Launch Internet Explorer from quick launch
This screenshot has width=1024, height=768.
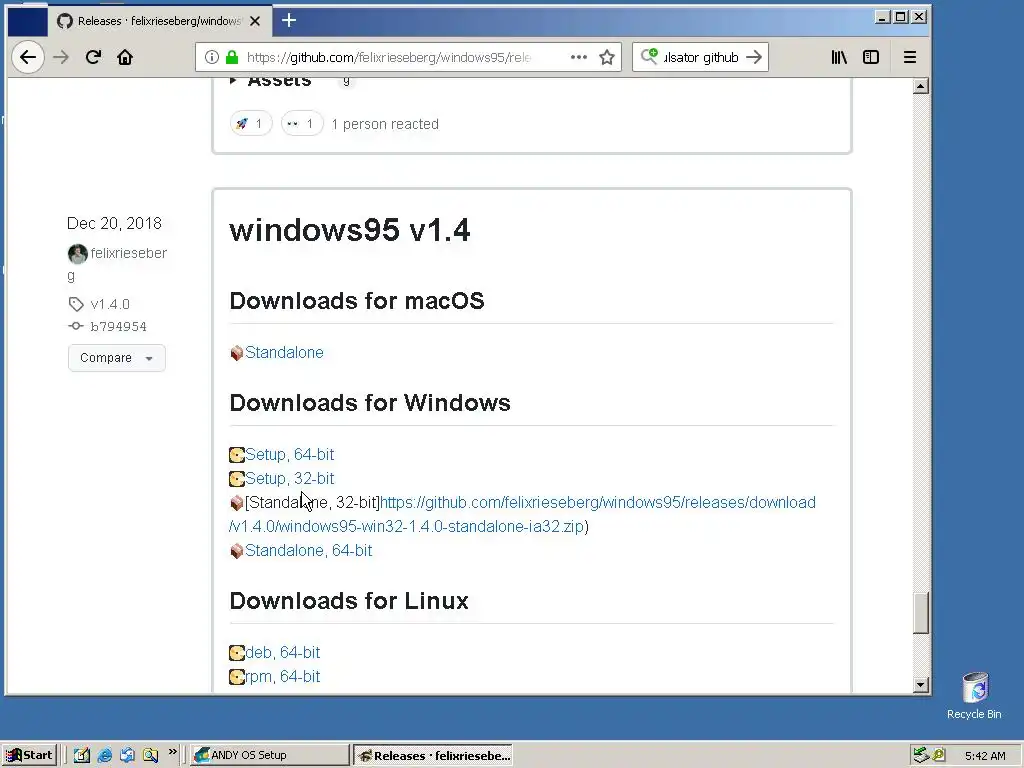(104, 755)
